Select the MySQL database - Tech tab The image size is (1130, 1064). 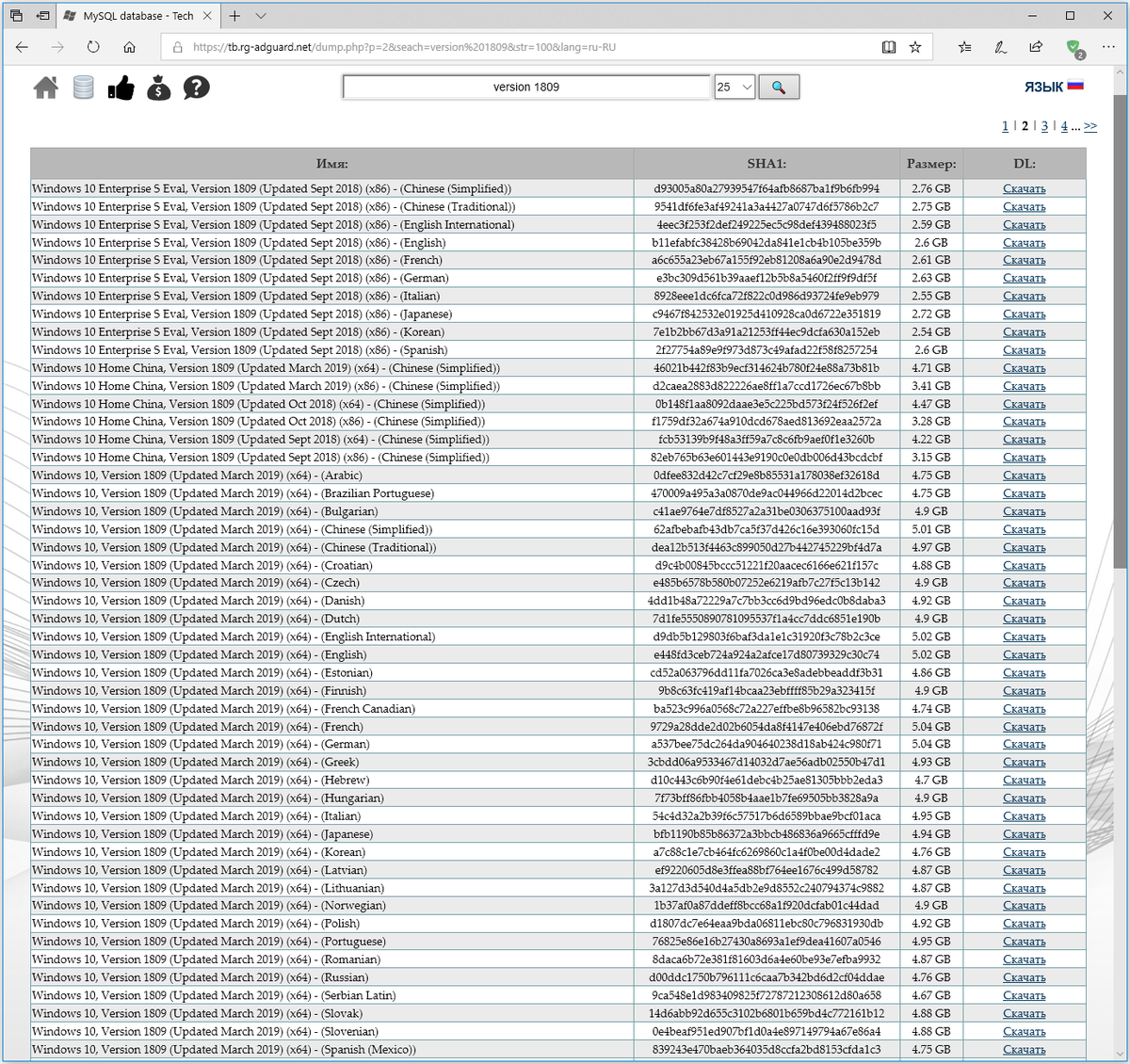tap(137, 16)
